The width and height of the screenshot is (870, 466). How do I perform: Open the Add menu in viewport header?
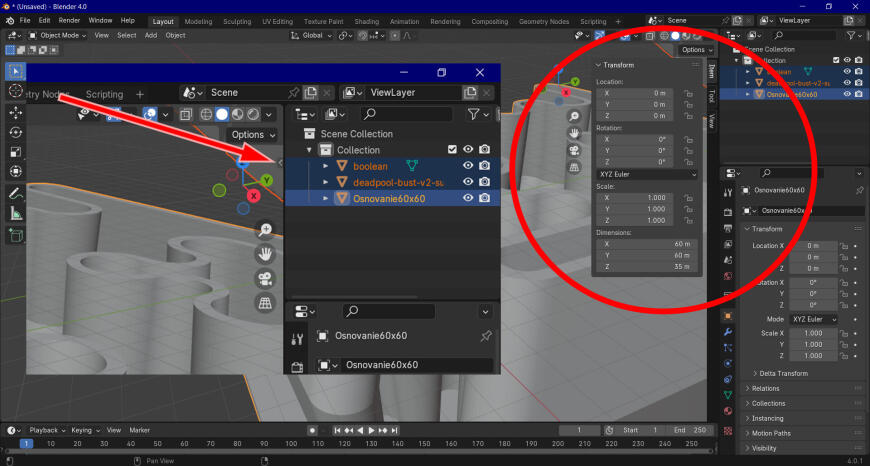(x=151, y=36)
